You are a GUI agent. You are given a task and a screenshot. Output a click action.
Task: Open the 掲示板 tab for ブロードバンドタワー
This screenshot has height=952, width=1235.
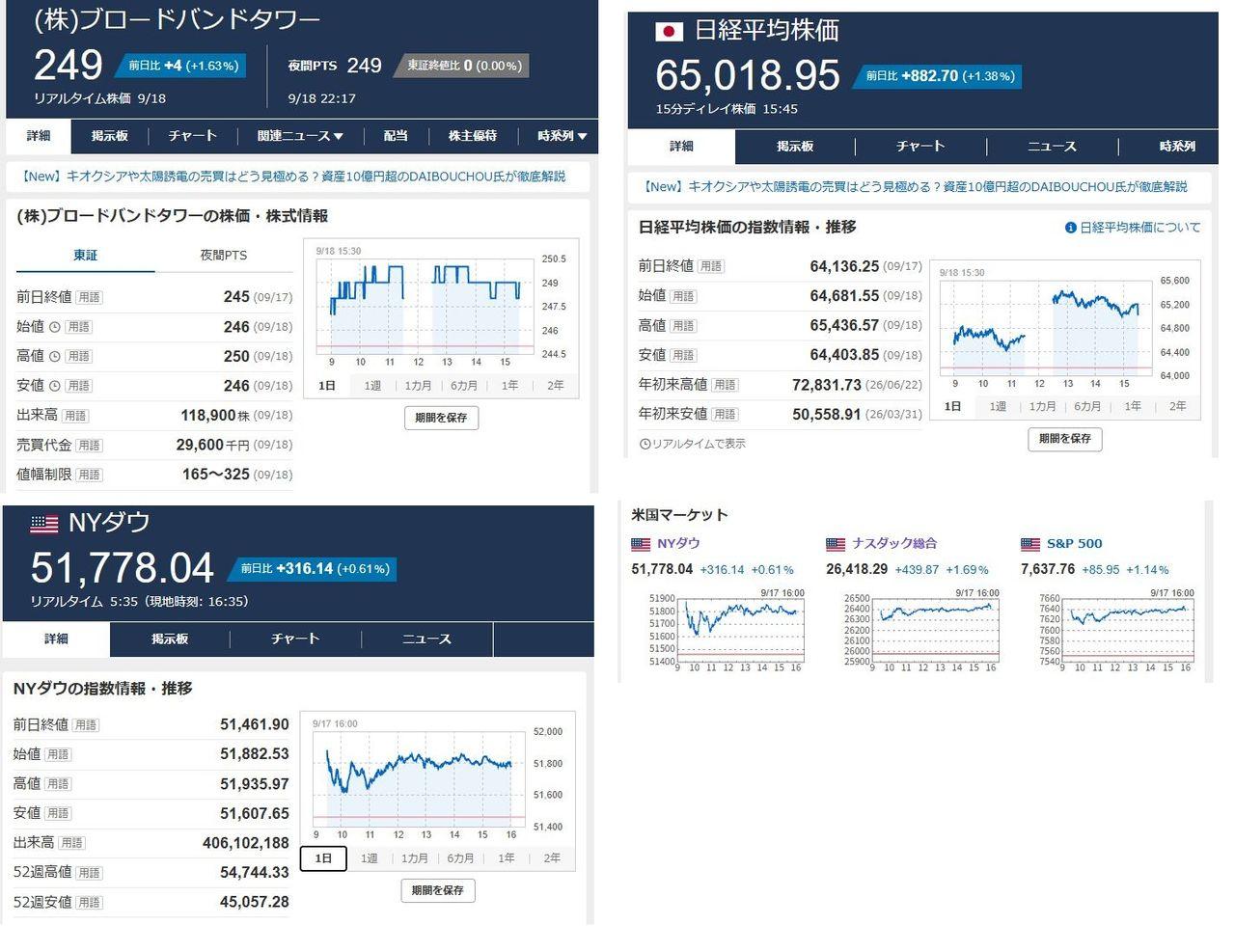tap(109, 136)
